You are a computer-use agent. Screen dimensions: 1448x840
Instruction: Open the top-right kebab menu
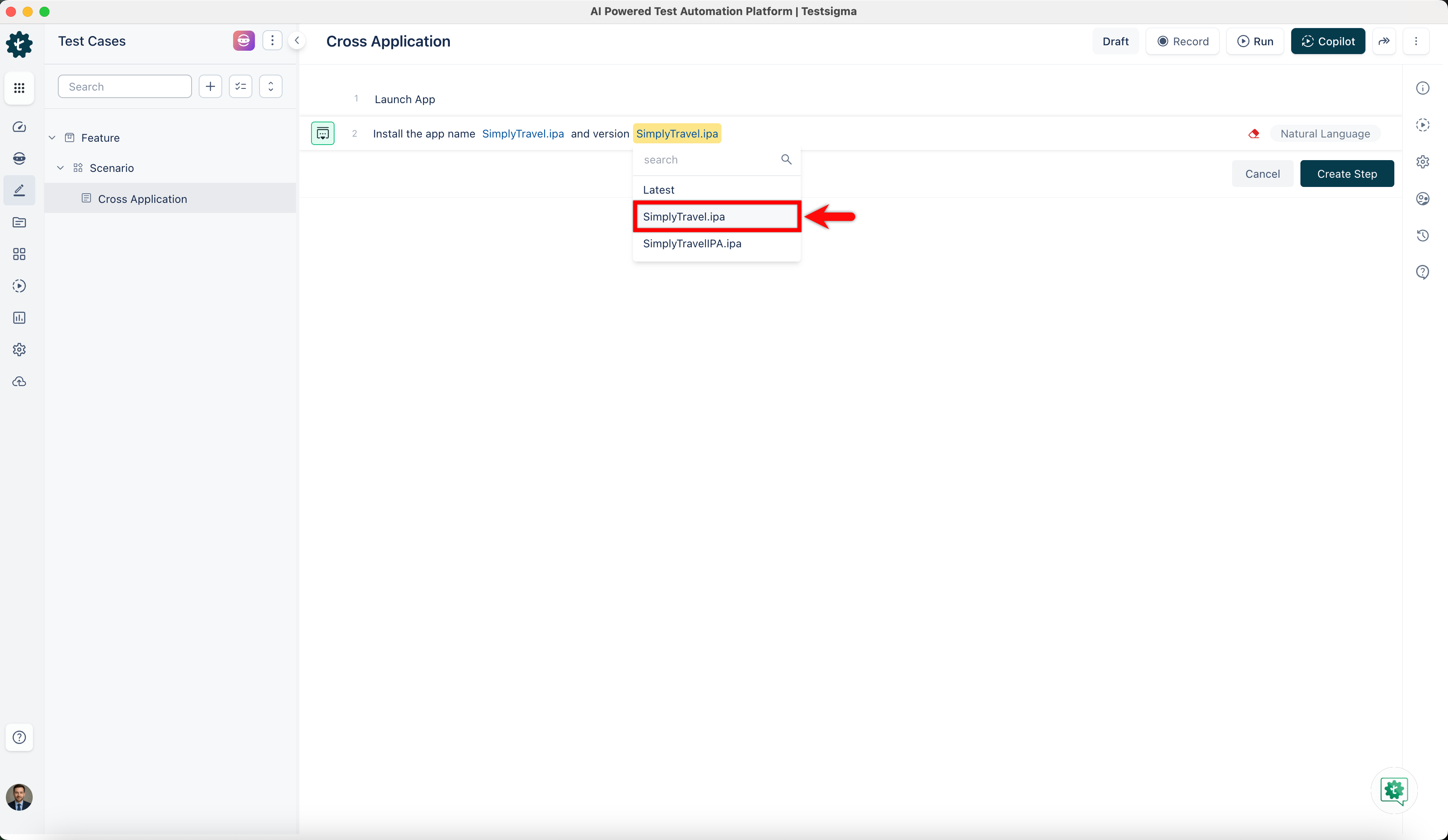[1416, 41]
